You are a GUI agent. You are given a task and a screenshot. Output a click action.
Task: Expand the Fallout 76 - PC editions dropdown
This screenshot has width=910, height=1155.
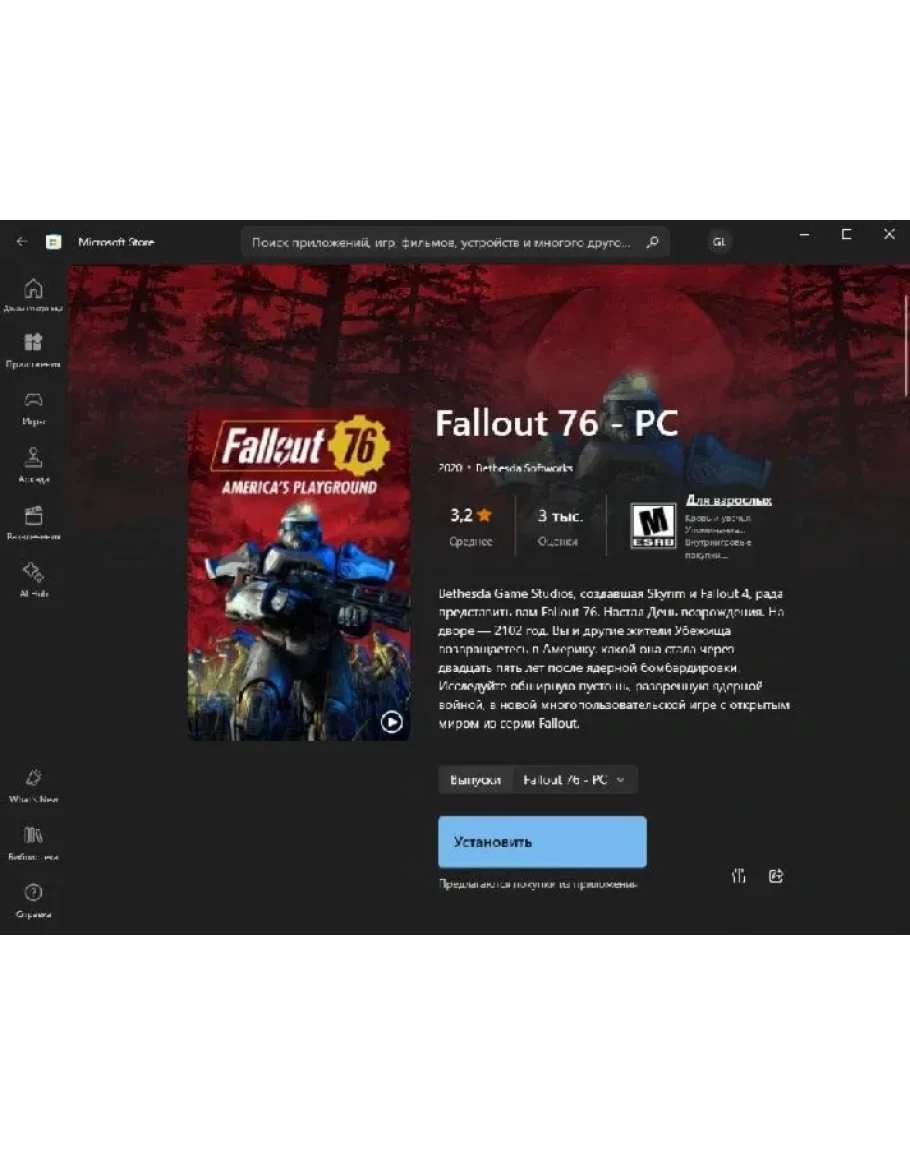coord(575,779)
